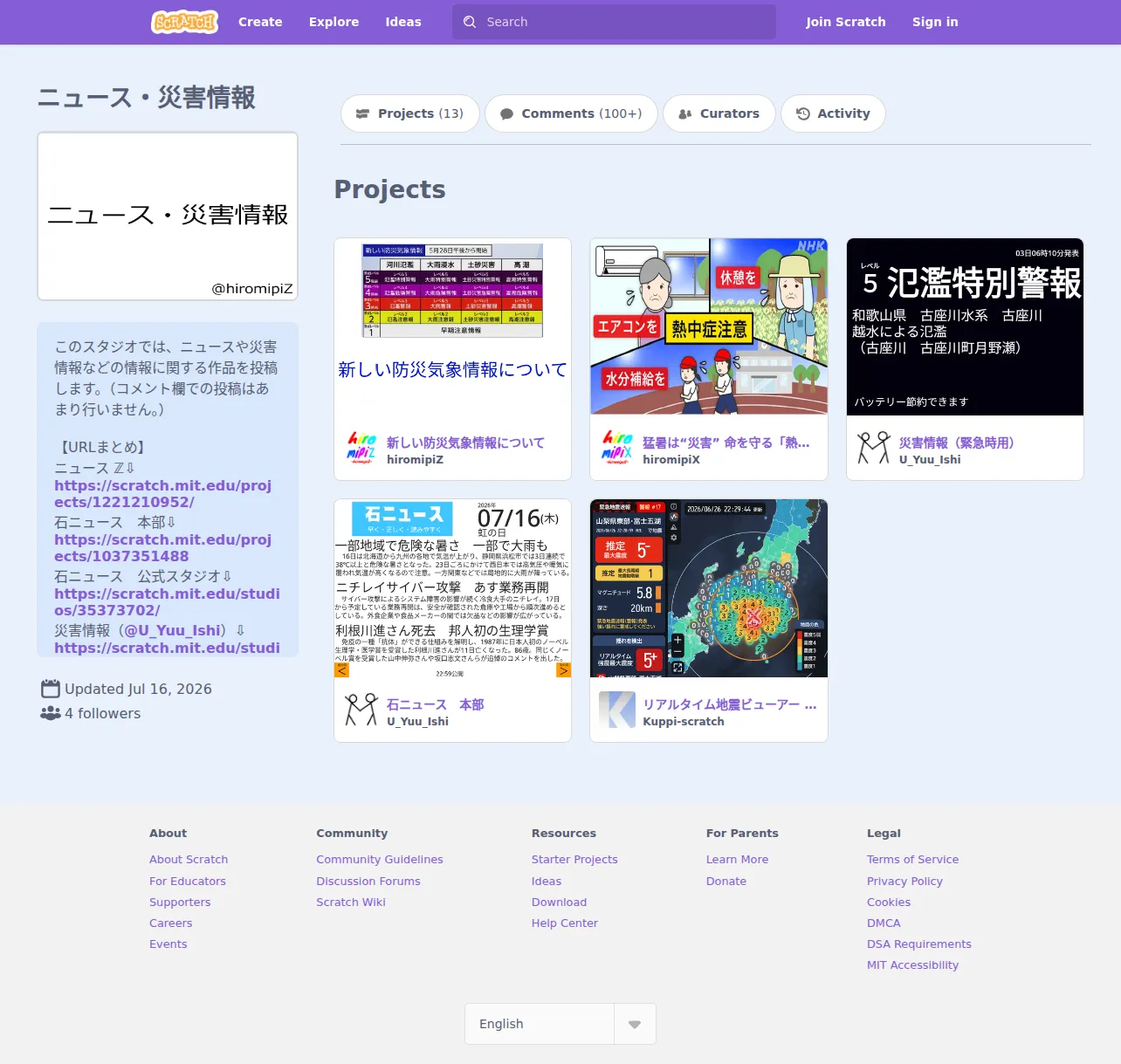The width and height of the screenshot is (1121, 1064).
Task: Open the Create menu item
Action: coord(260,22)
